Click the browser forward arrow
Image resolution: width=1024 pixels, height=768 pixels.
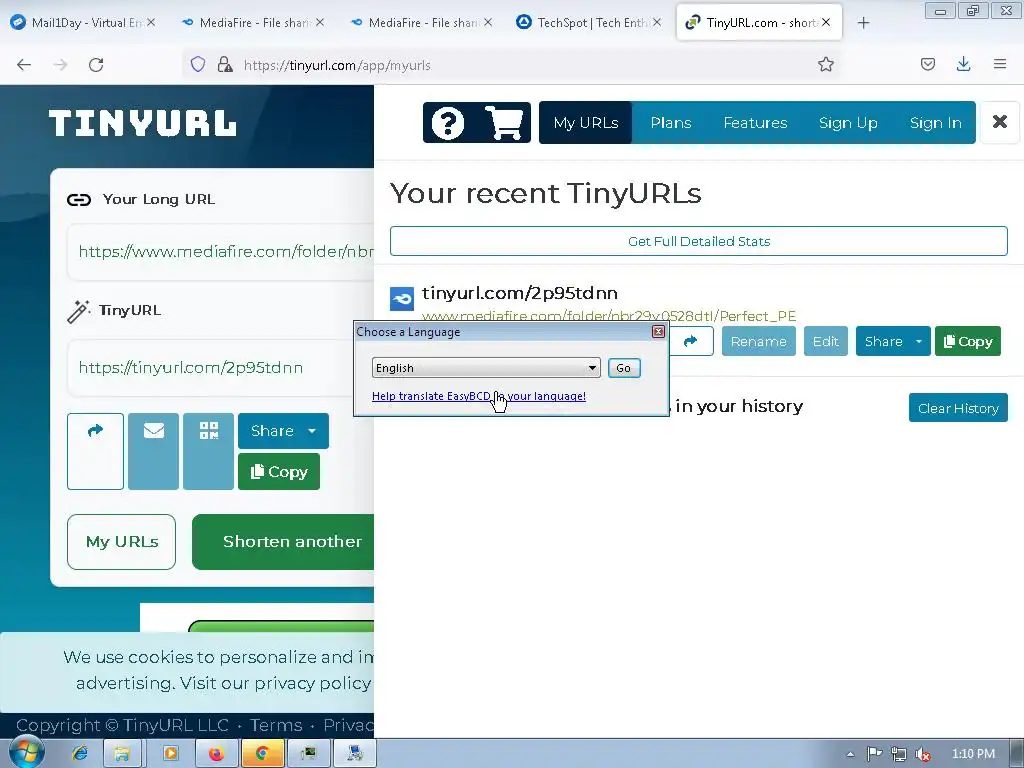click(x=60, y=65)
